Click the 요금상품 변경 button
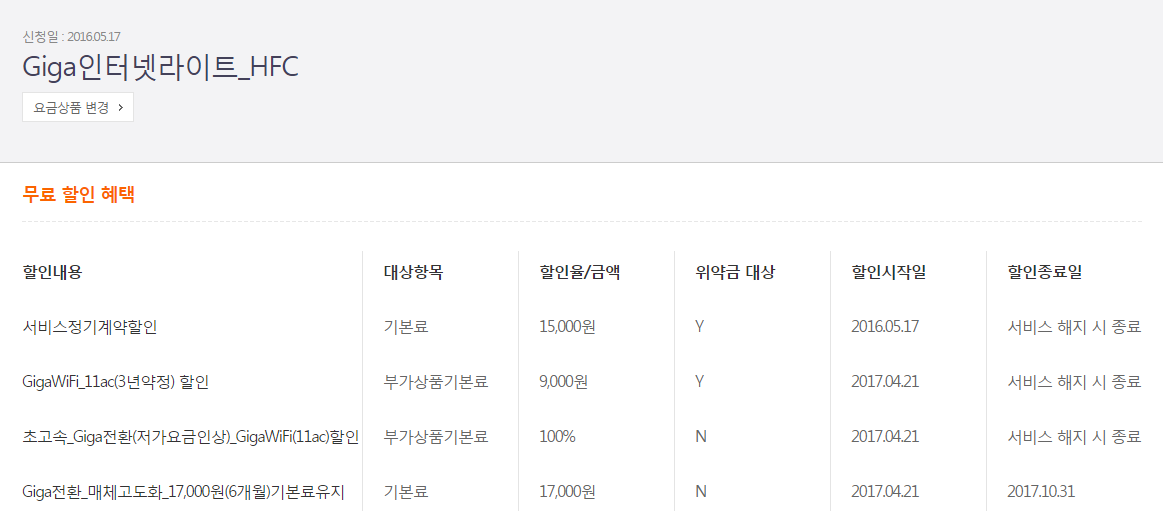 tap(78, 107)
